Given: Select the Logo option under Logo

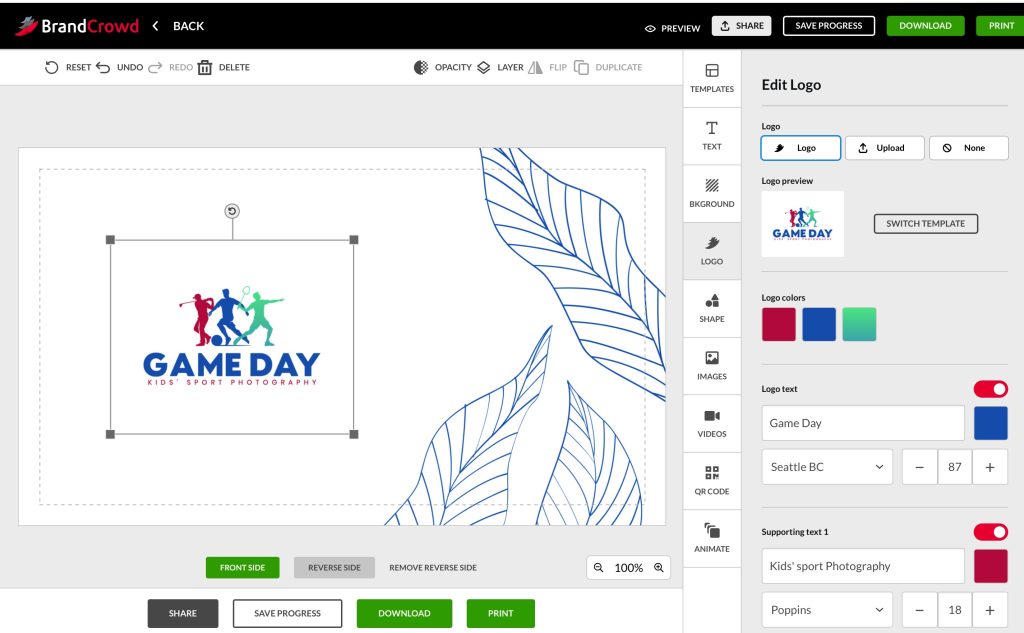Looking at the screenshot, I should click(801, 148).
